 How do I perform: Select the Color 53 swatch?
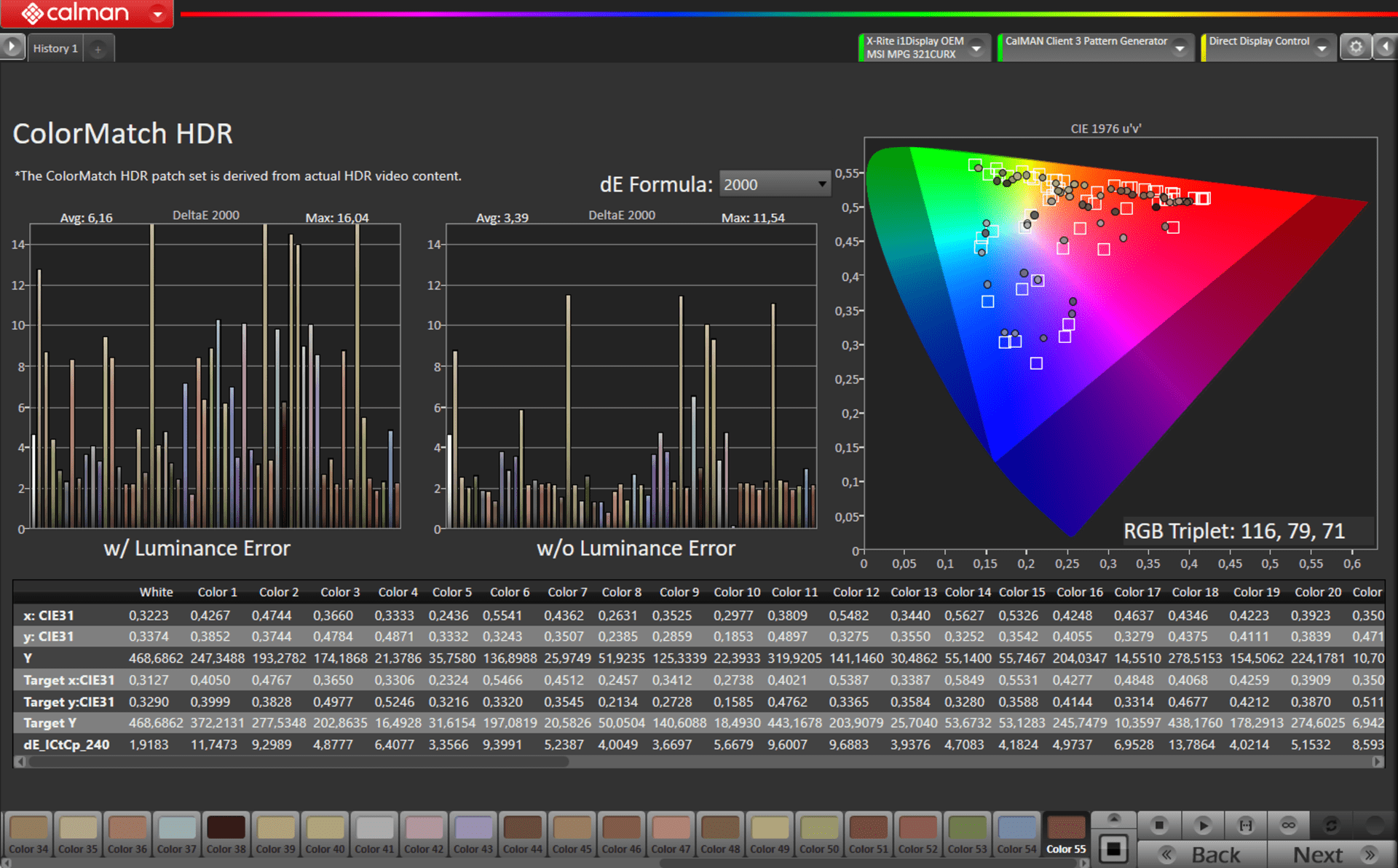click(x=967, y=835)
